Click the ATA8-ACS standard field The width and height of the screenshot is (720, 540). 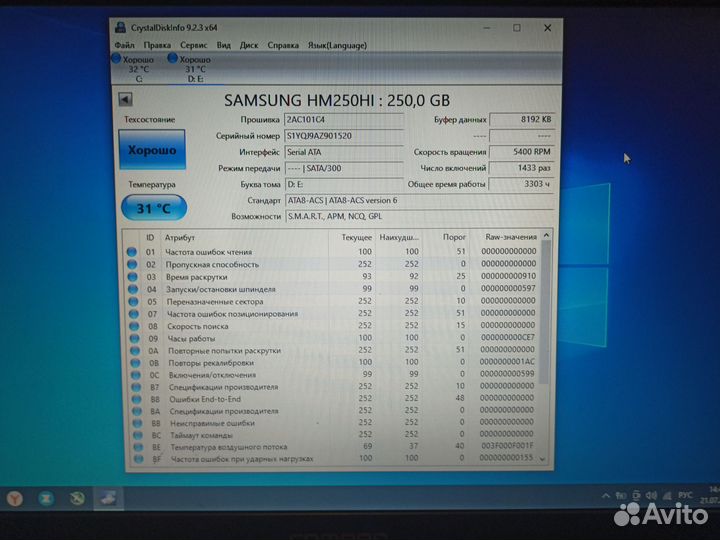pyautogui.click(x=419, y=200)
